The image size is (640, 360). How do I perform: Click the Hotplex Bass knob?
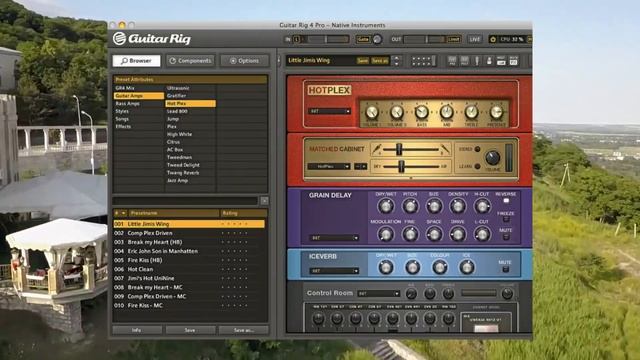(x=422, y=112)
